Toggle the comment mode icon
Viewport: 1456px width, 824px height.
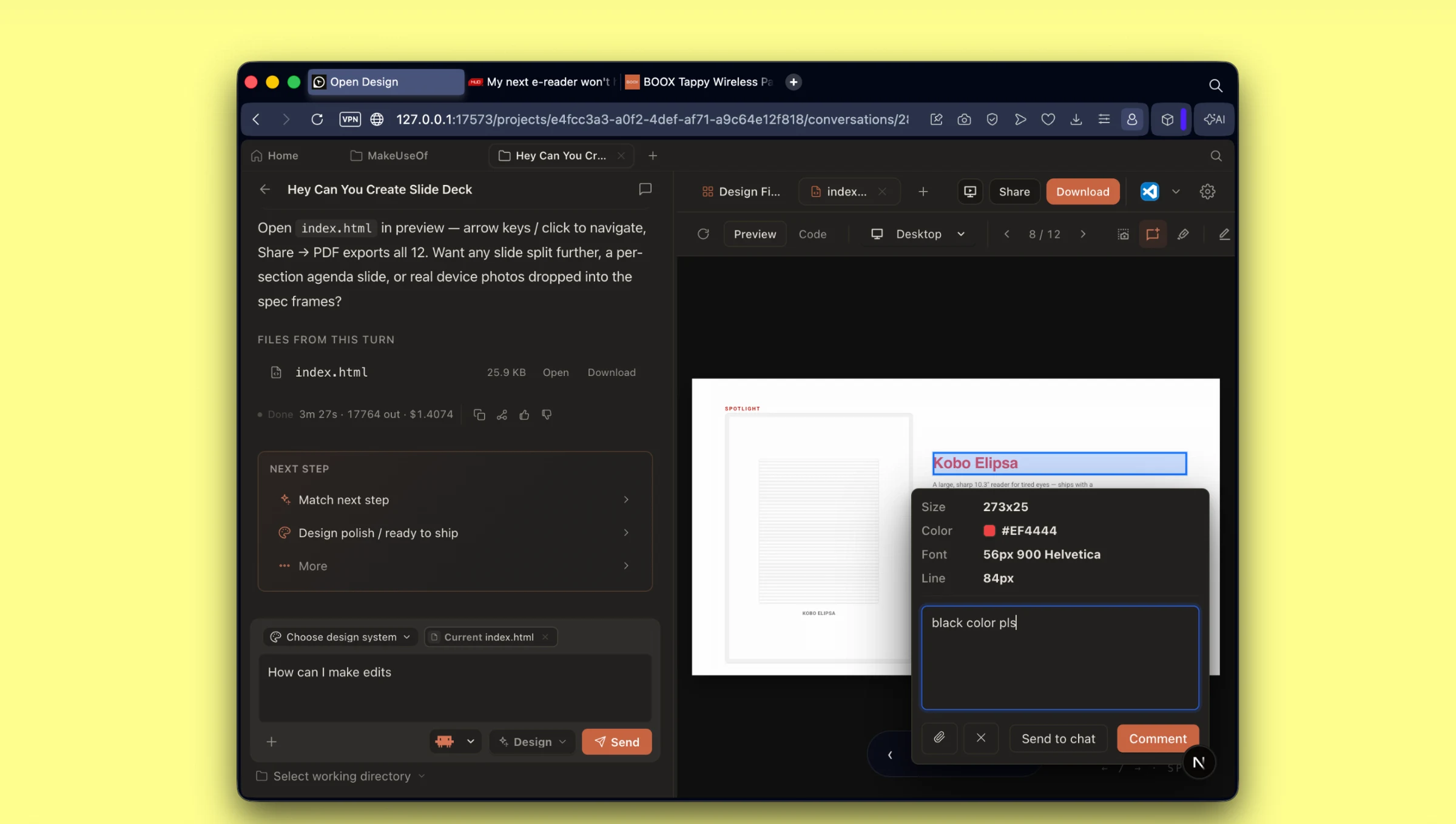(1153, 234)
